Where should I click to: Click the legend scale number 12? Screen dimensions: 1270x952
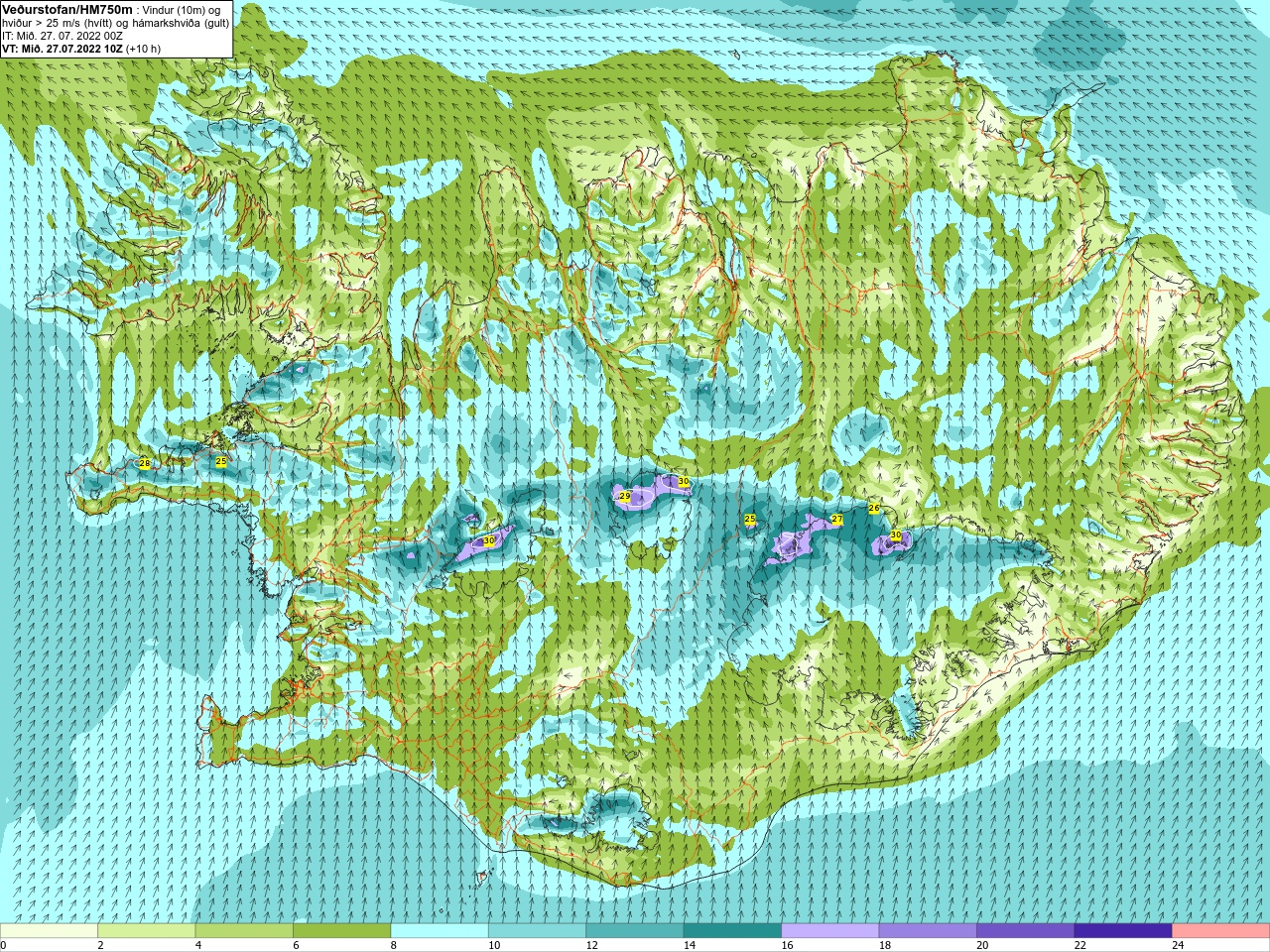tap(591, 945)
